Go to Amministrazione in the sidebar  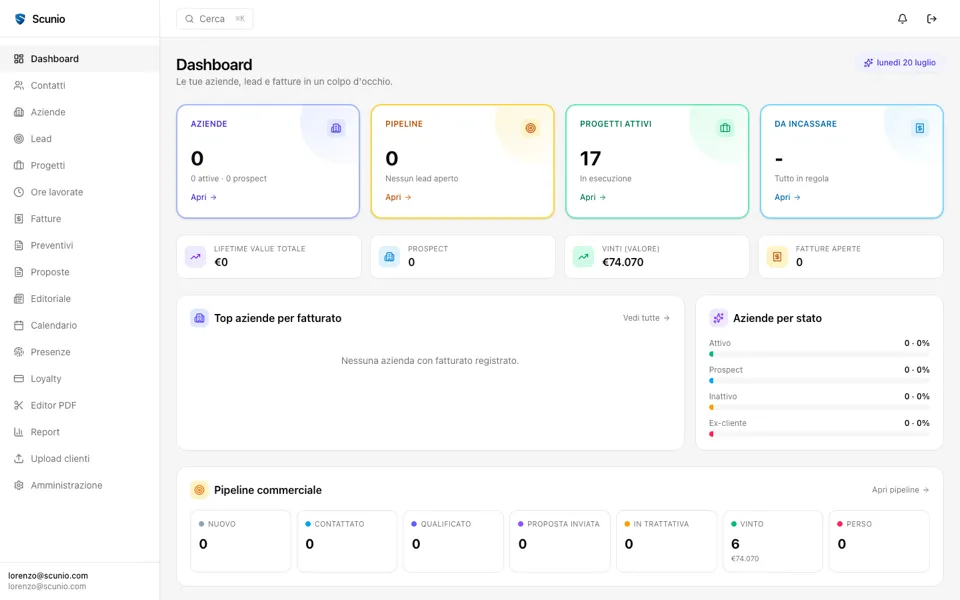point(80,485)
